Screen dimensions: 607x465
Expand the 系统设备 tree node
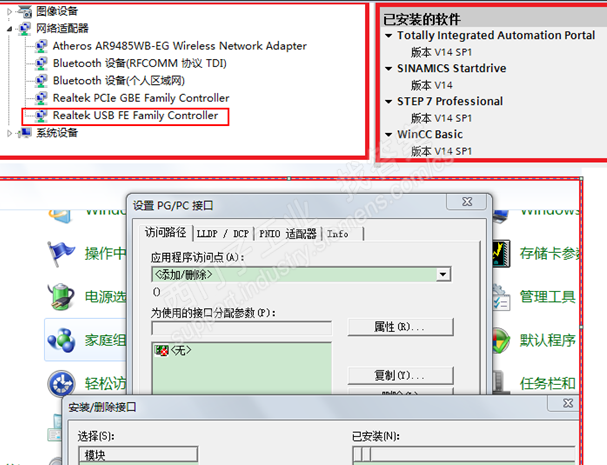9,133
